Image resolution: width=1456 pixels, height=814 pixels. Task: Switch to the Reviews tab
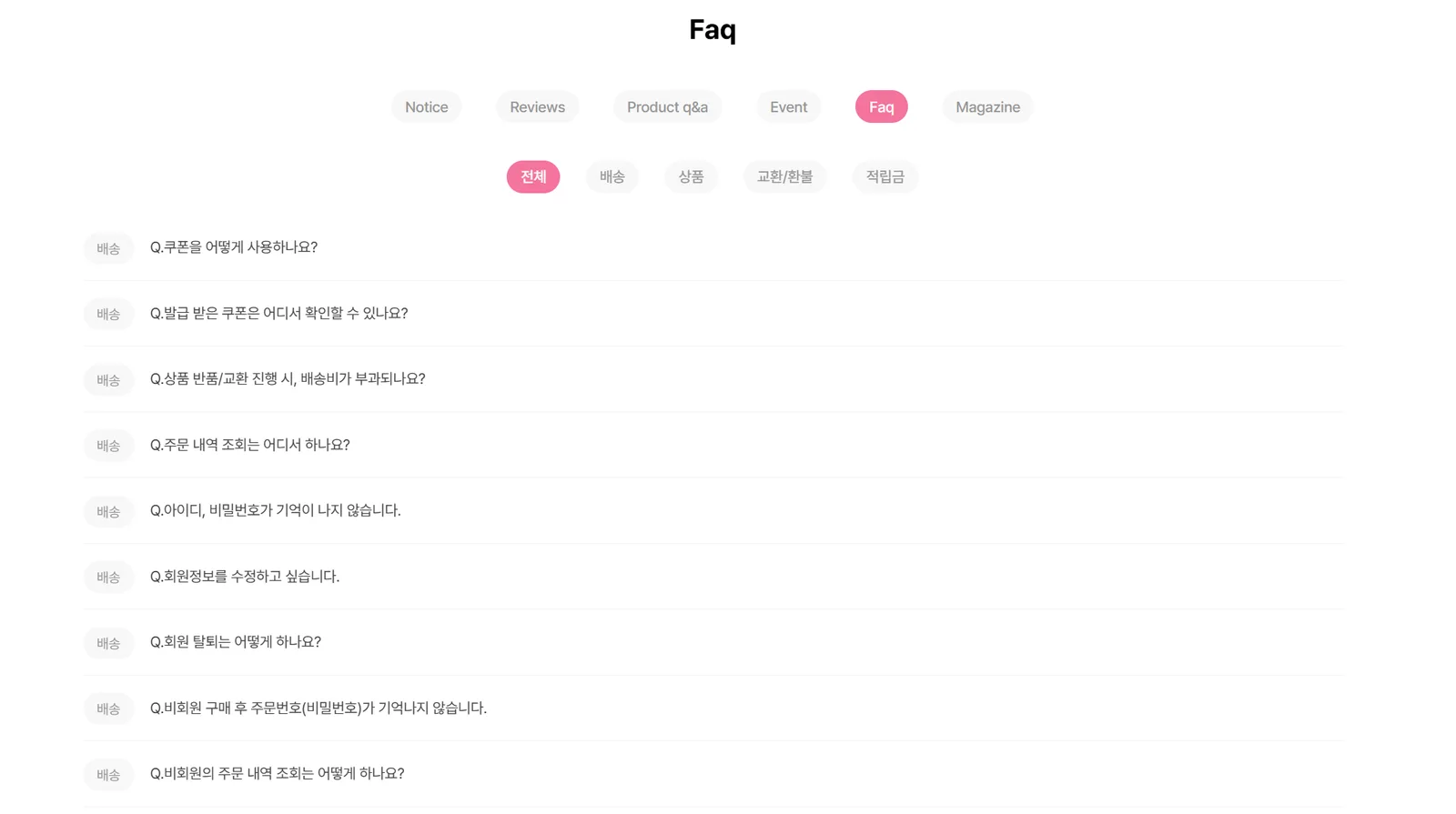click(537, 106)
